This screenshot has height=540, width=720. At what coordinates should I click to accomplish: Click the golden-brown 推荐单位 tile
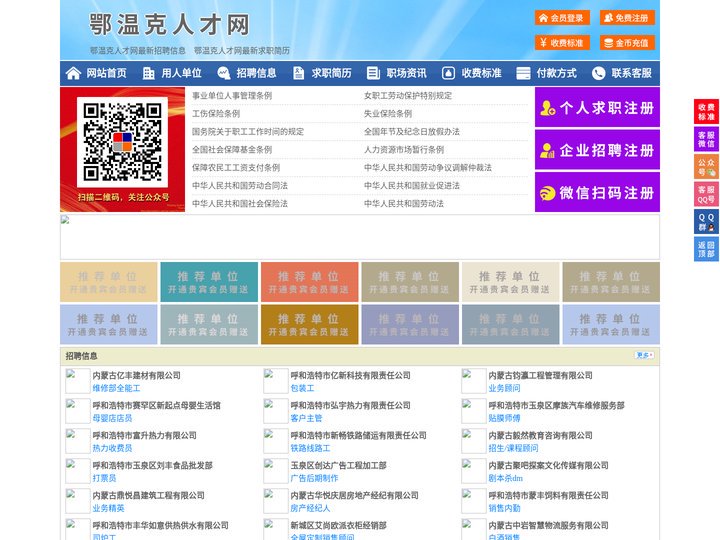[x=309, y=324]
